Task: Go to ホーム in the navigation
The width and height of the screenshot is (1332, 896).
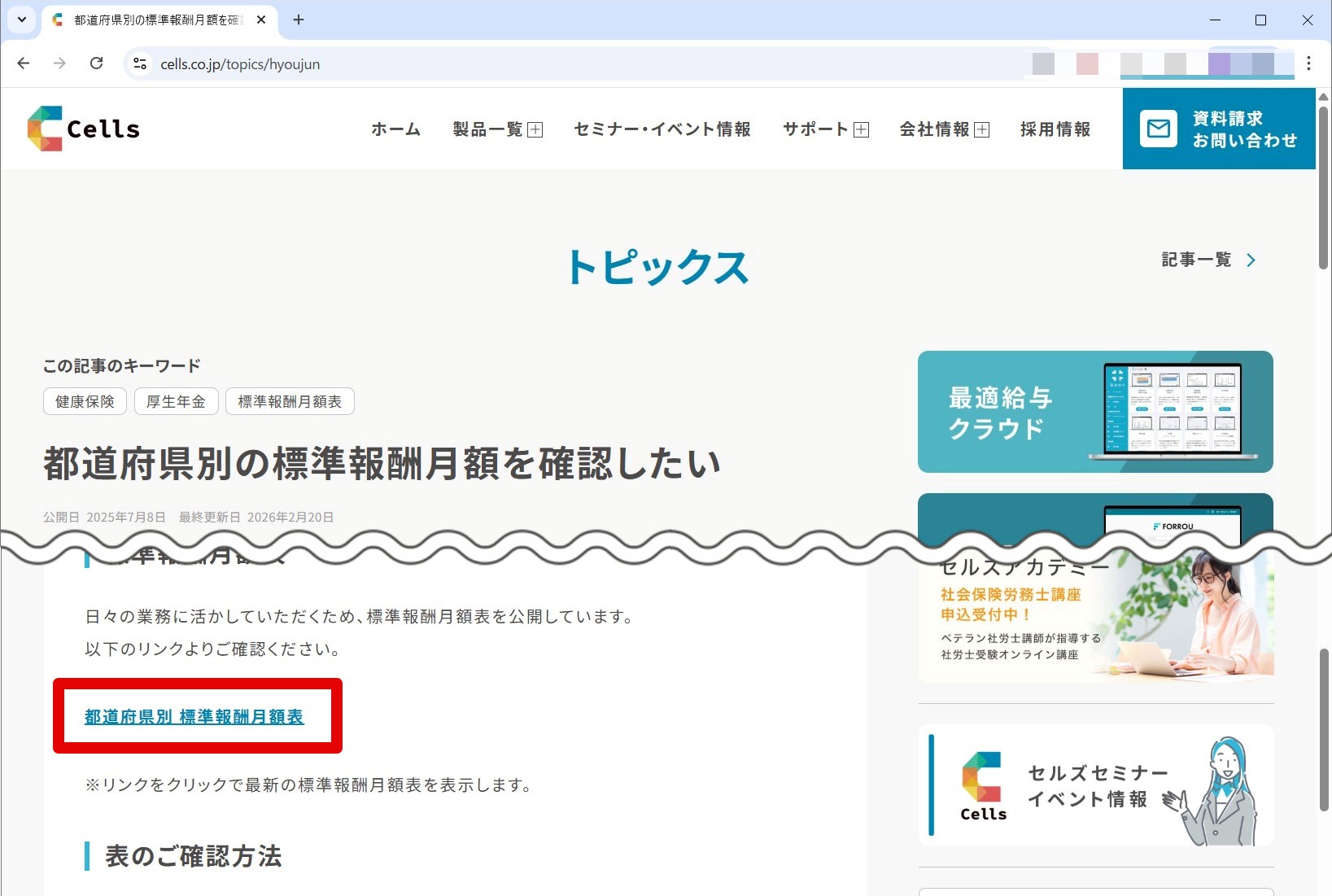Action: click(x=395, y=129)
